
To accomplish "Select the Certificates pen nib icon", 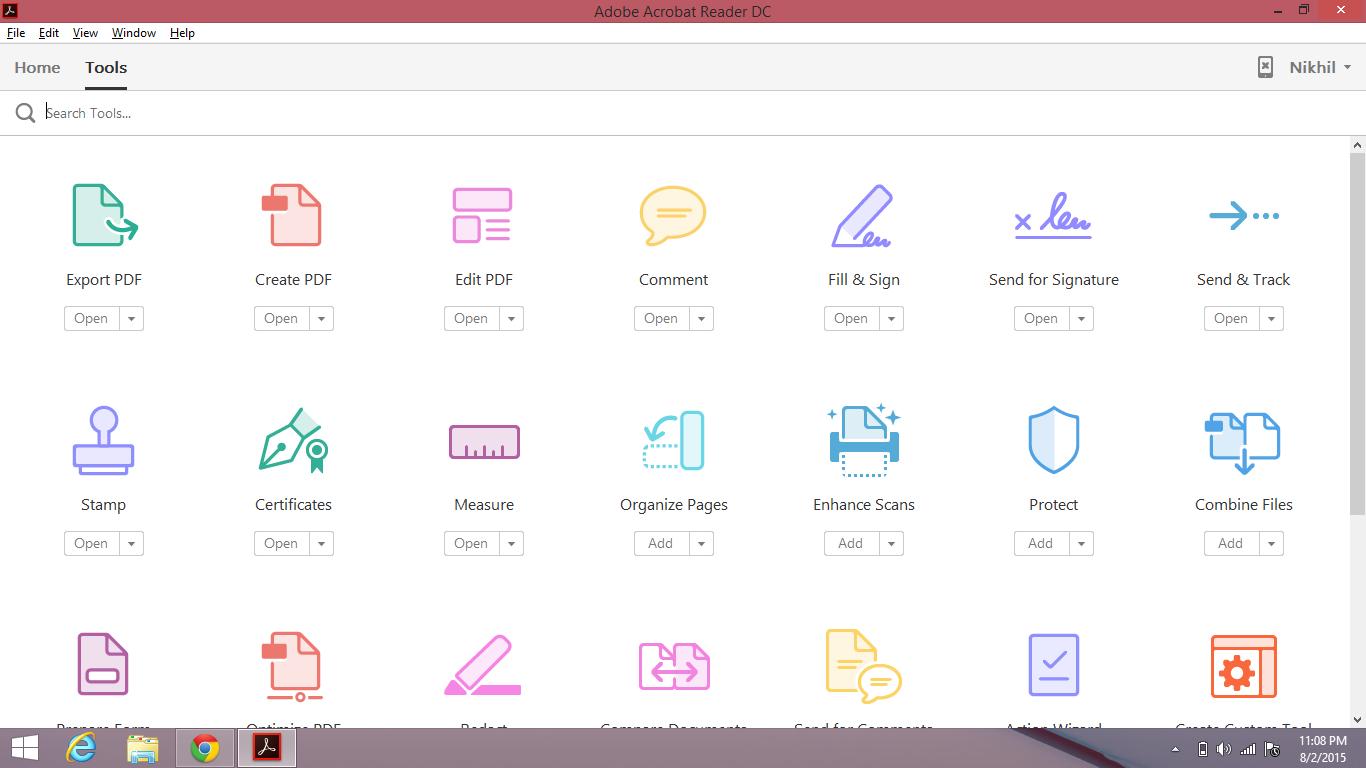I will (x=293, y=440).
